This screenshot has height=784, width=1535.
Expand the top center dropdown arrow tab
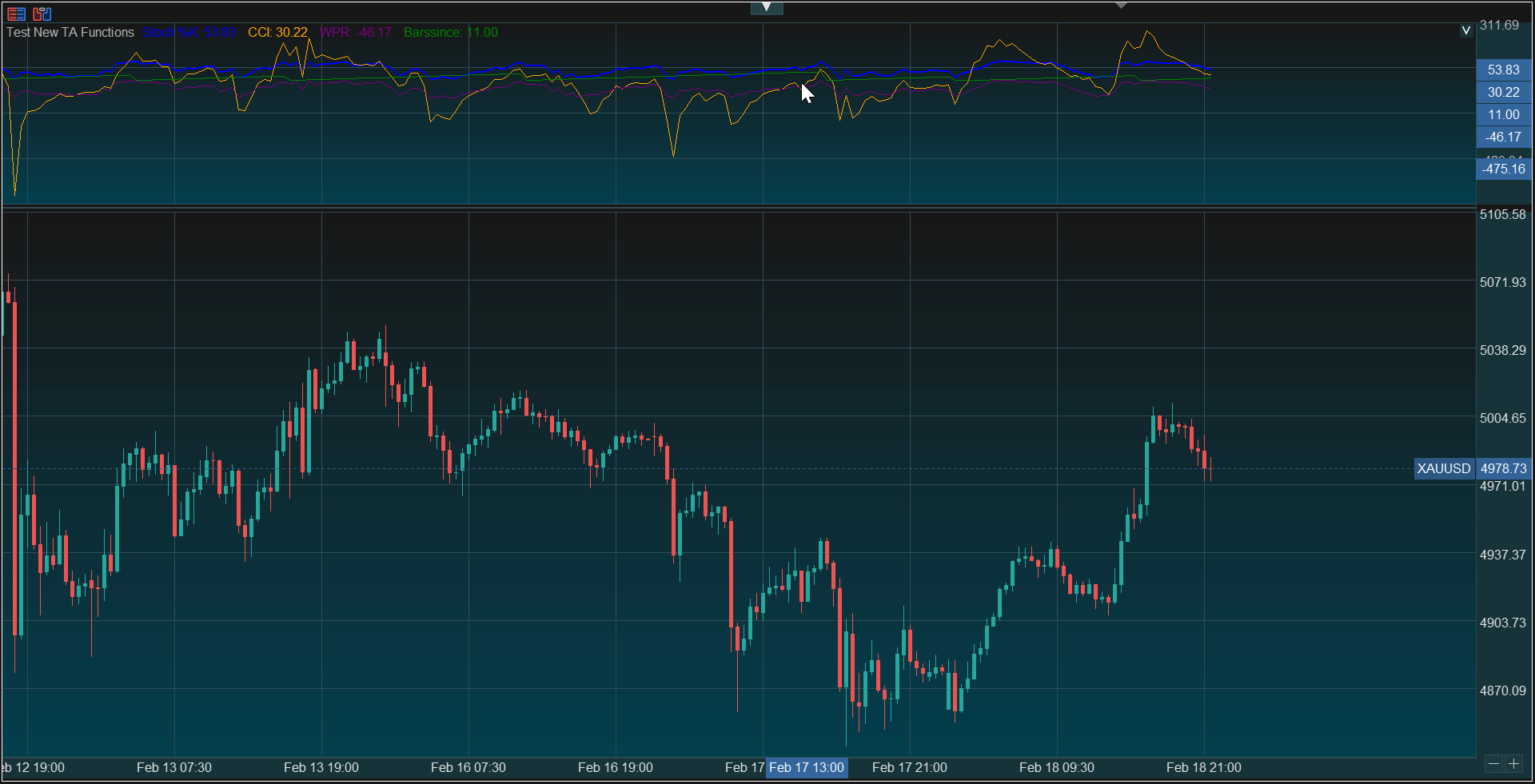coord(766,7)
